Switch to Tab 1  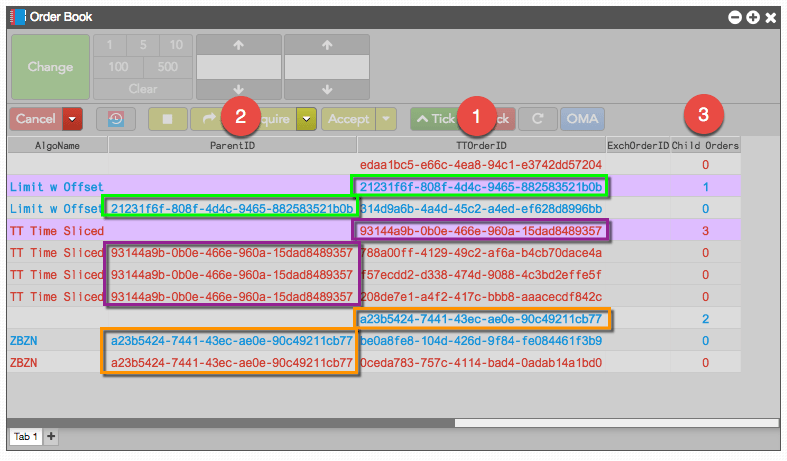(26, 436)
